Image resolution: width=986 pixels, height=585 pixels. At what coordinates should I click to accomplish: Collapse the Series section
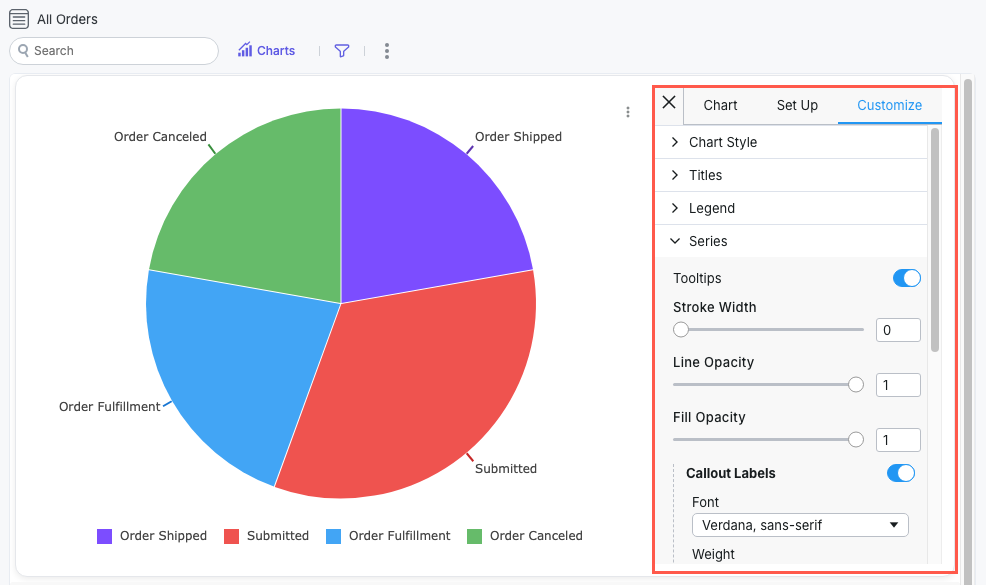676,241
